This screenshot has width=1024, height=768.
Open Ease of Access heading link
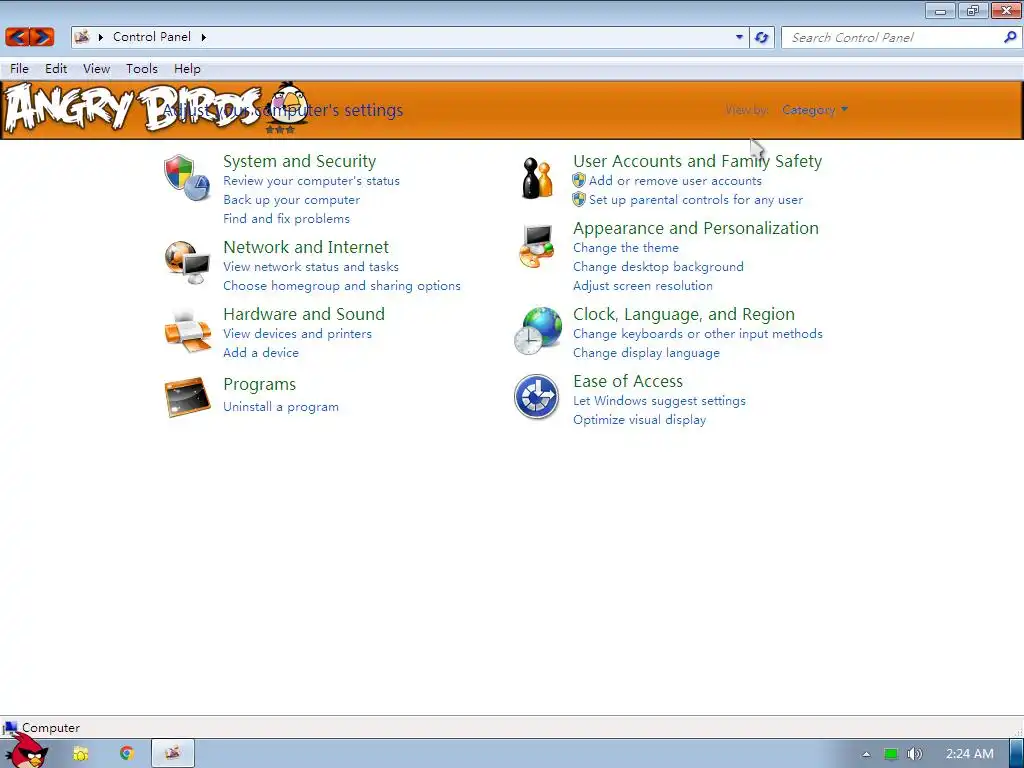click(x=628, y=381)
